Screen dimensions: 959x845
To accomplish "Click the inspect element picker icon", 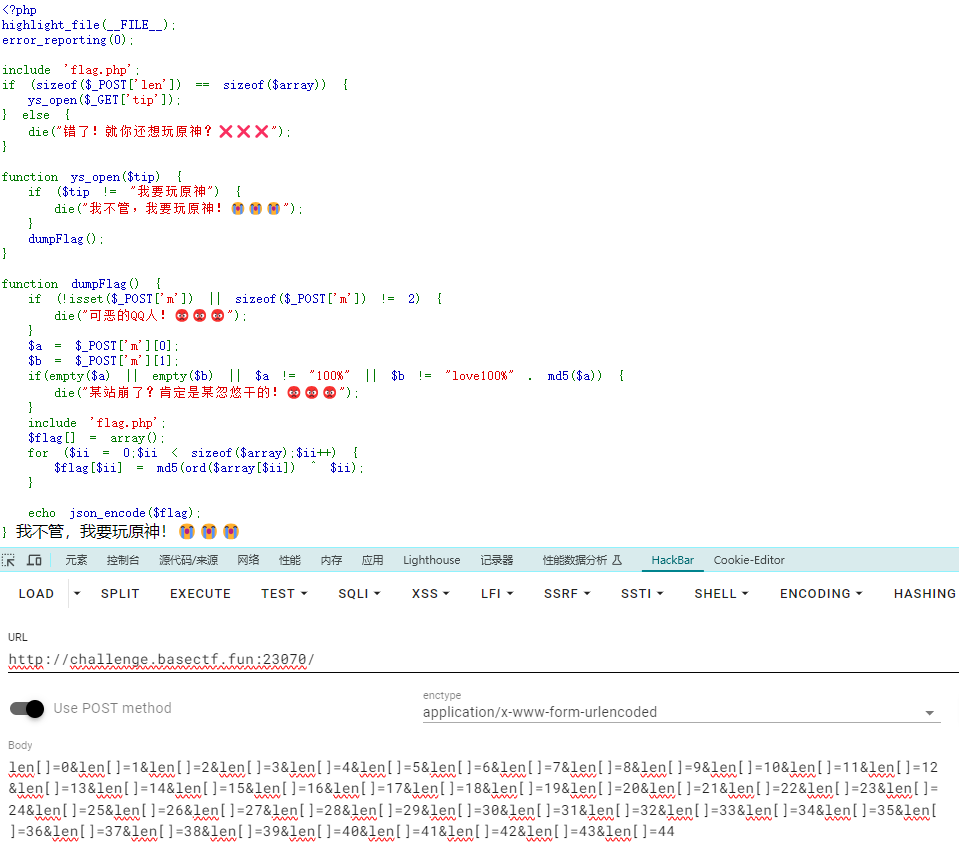I will [9, 560].
